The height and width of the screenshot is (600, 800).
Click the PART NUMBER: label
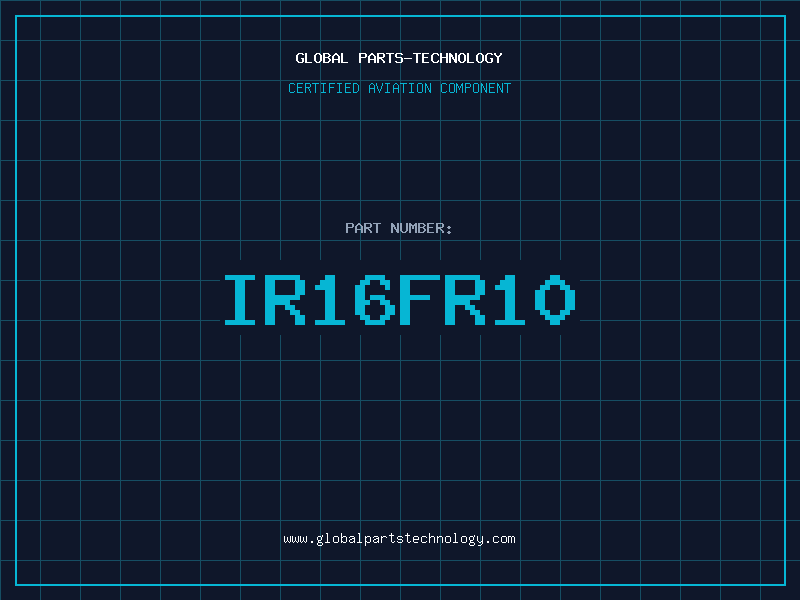pyautogui.click(x=399, y=228)
